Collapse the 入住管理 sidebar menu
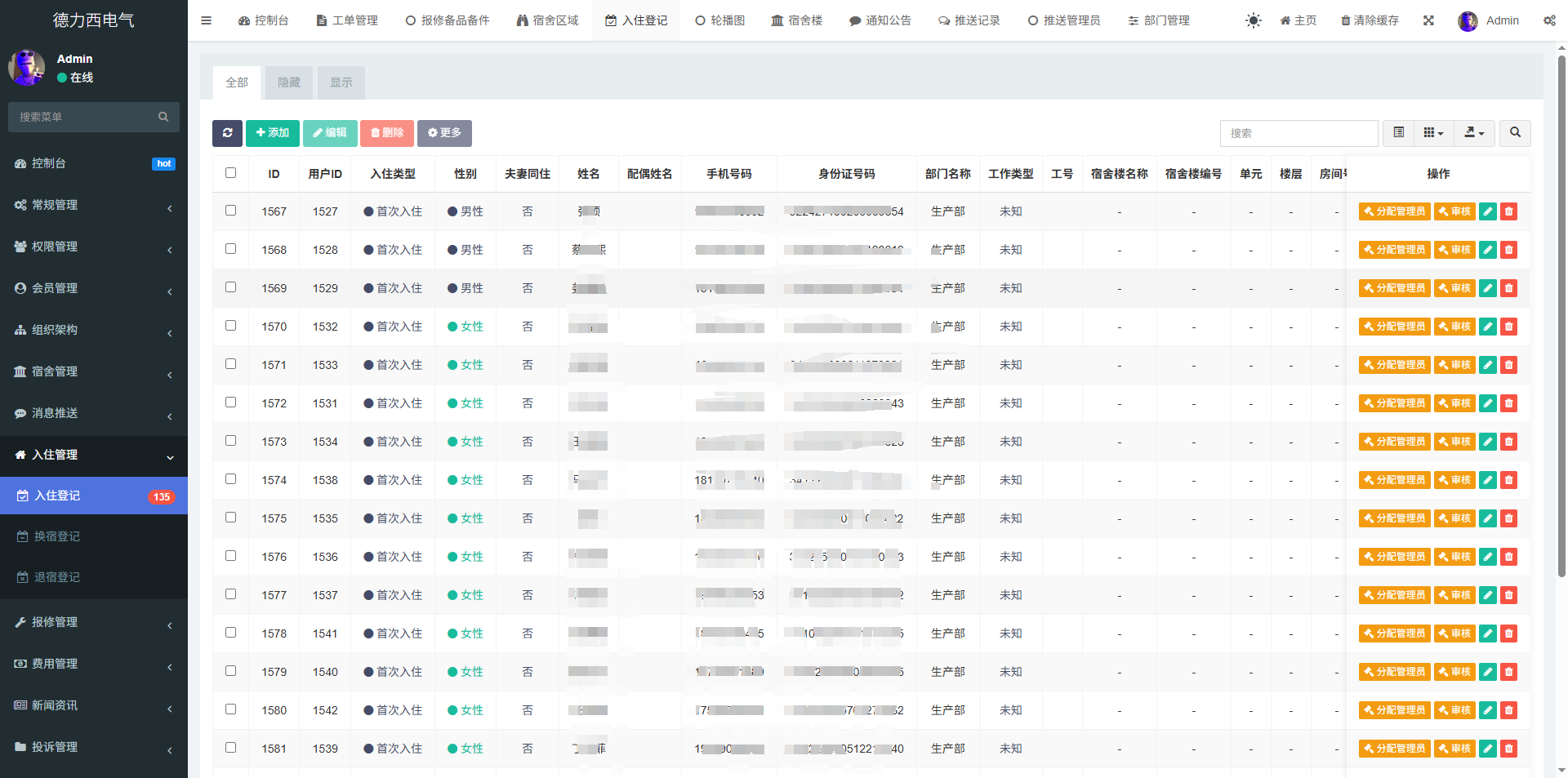This screenshot has width=1568, height=778. (94, 455)
